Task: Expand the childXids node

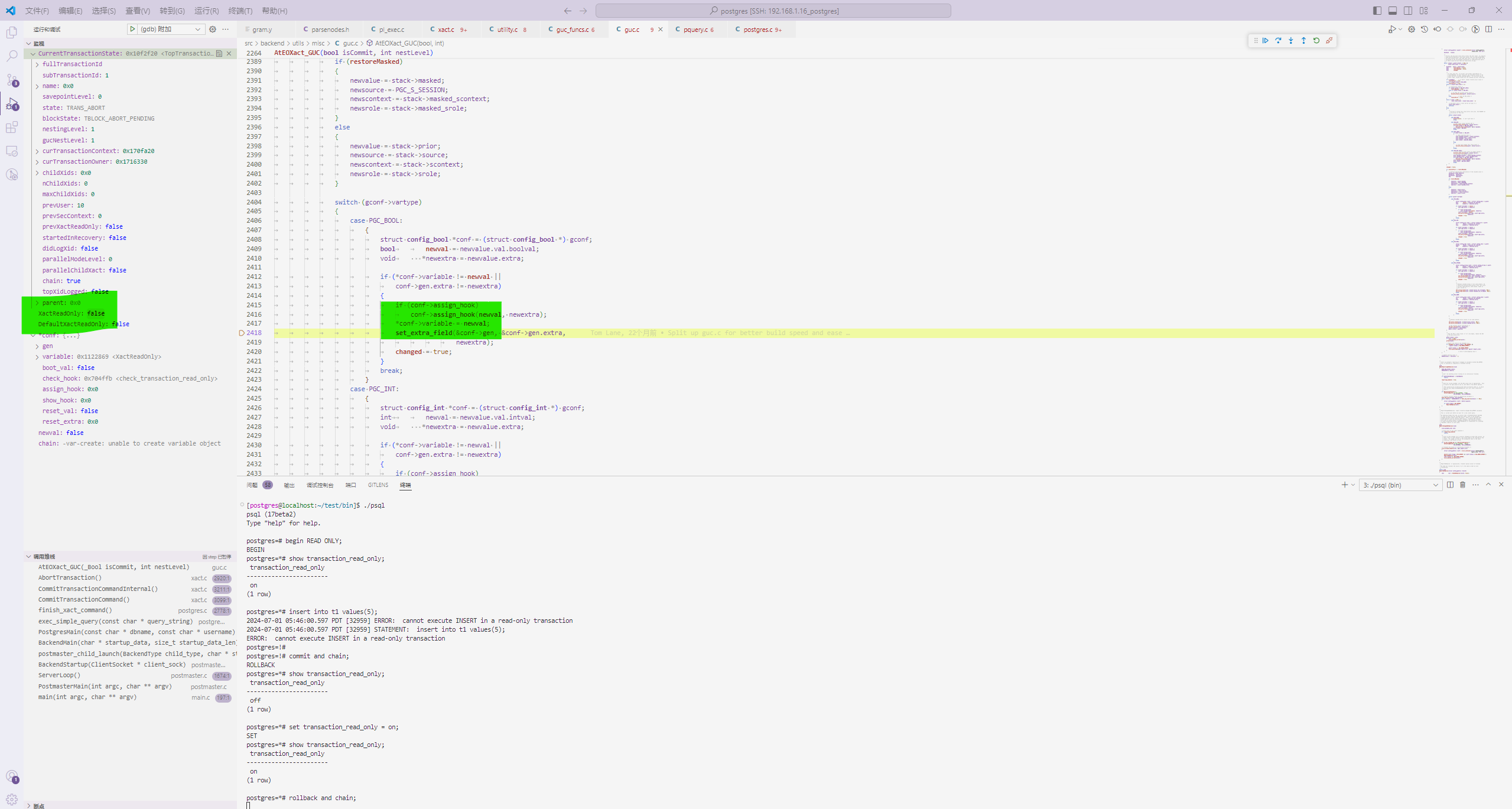Action: (x=37, y=173)
